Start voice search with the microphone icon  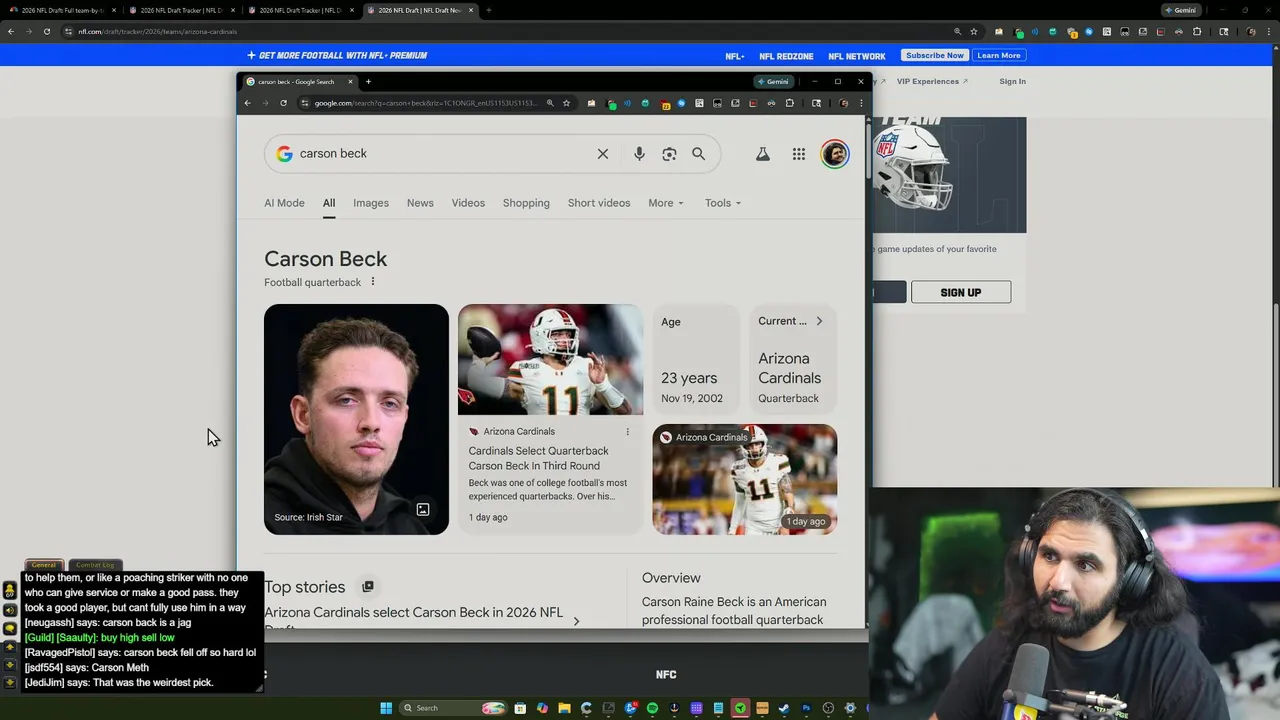coord(639,154)
